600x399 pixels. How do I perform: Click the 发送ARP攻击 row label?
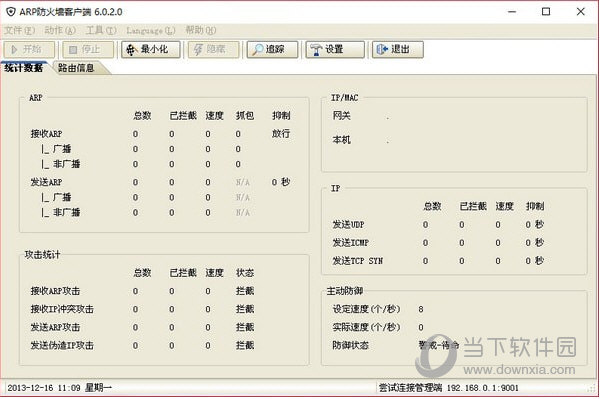point(55,327)
